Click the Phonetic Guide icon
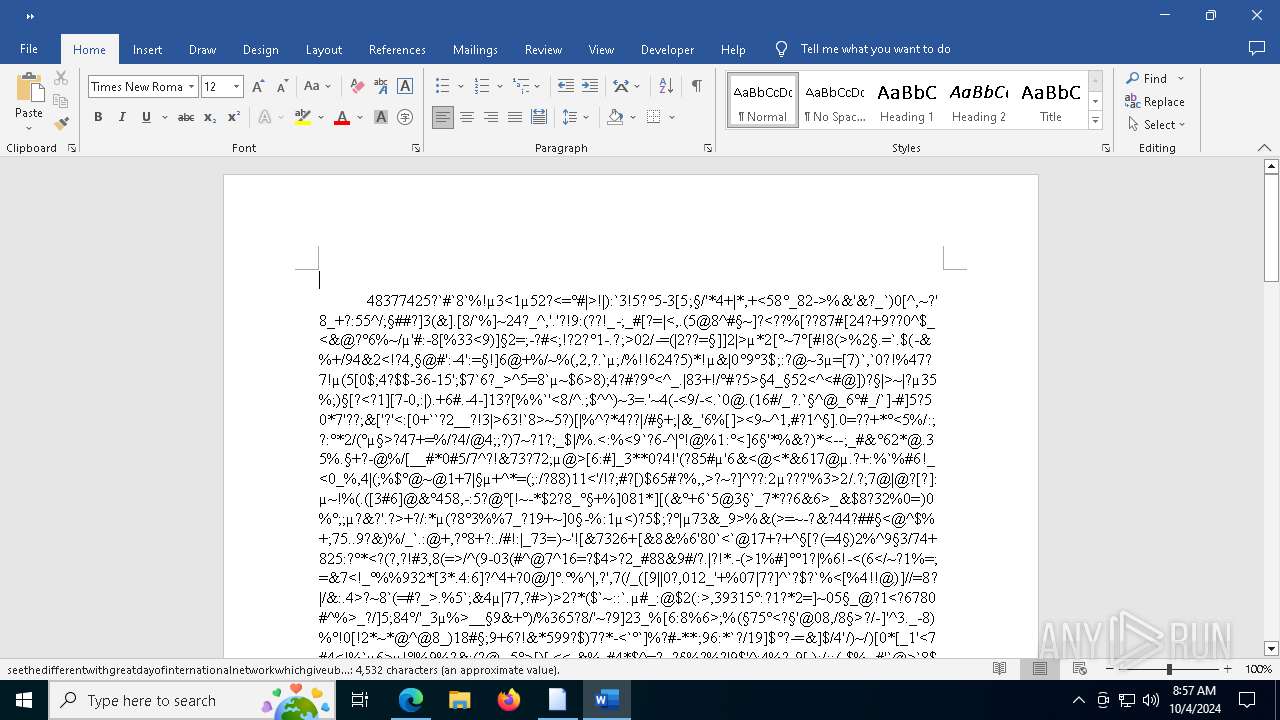Viewport: 1280px width, 720px height. (x=381, y=87)
